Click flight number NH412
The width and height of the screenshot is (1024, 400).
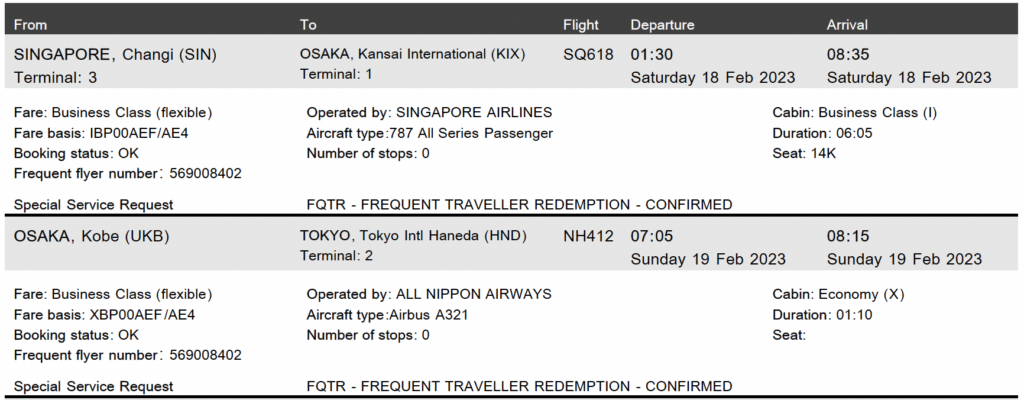click(589, 237)
